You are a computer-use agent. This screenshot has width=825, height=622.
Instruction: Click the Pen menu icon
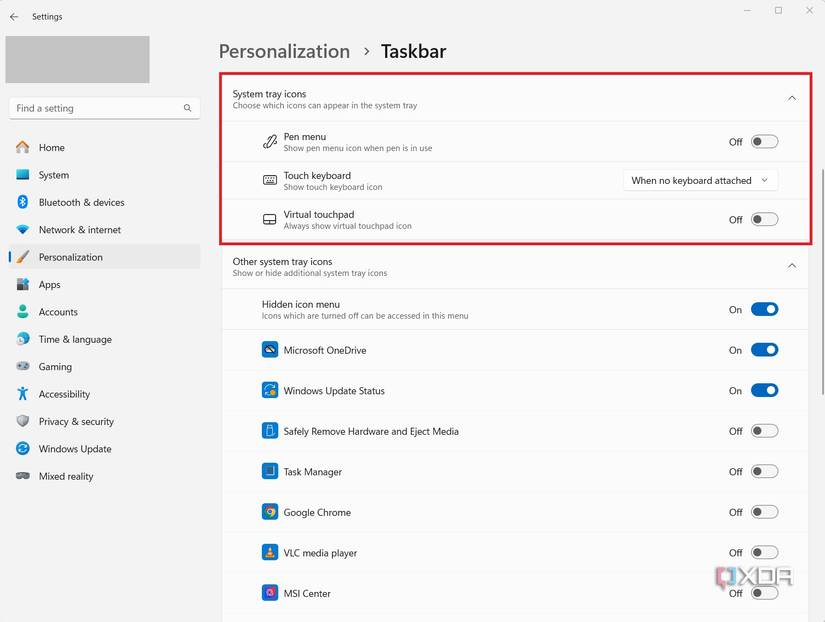(x=270, y=142)
